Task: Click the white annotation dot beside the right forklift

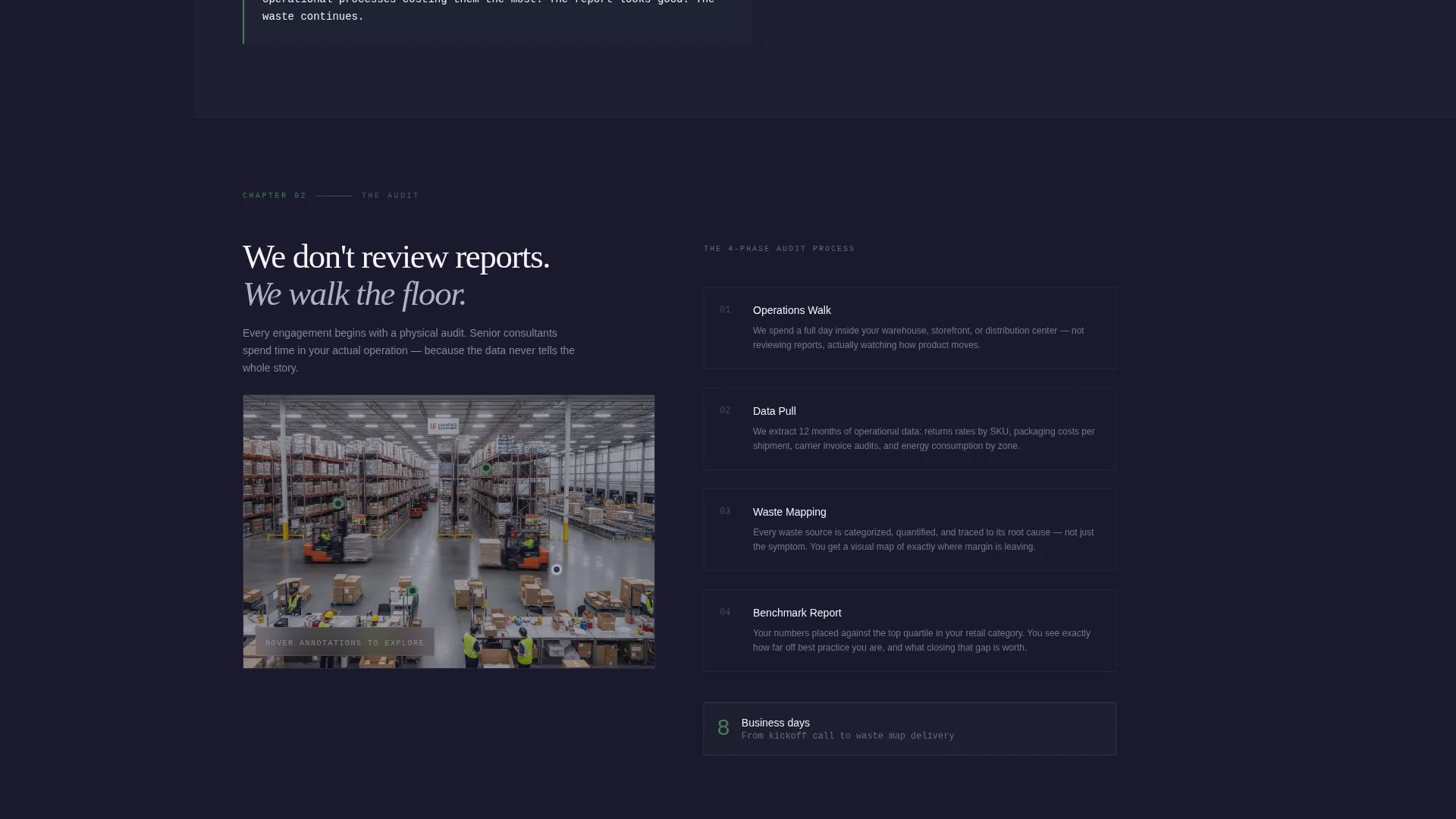Action: coord(557,570)
